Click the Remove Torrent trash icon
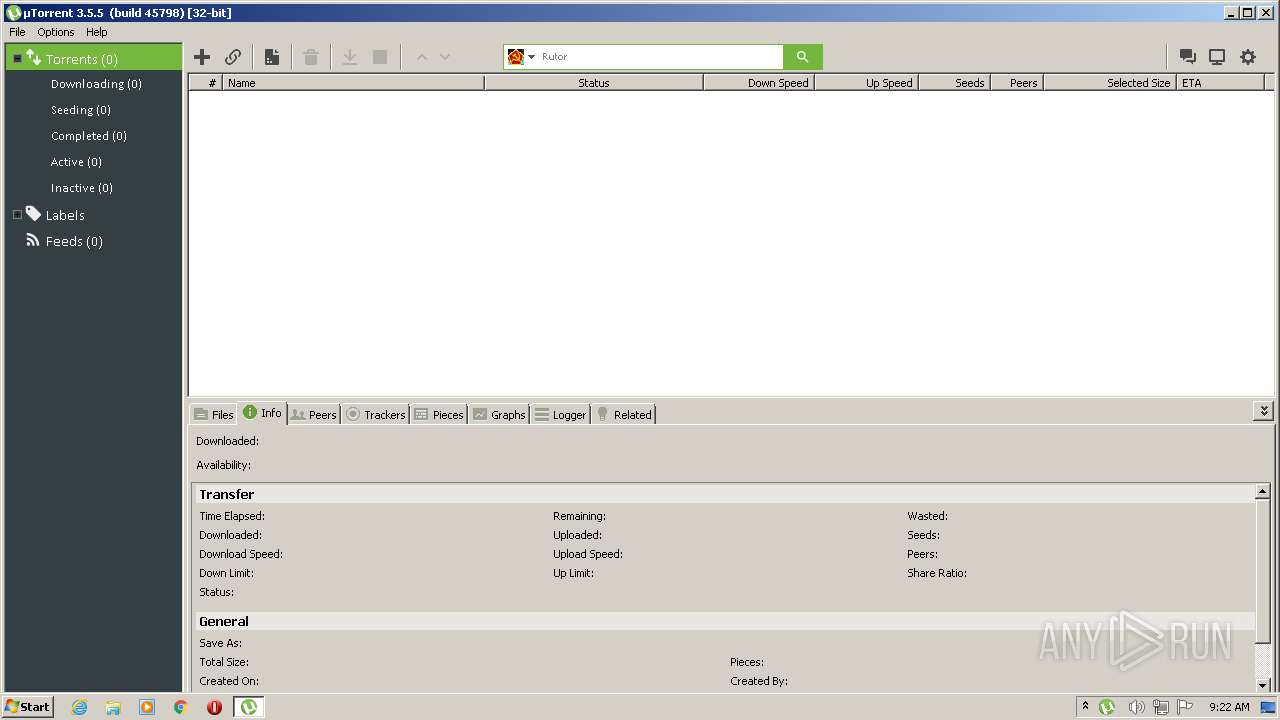 (311, 57)
